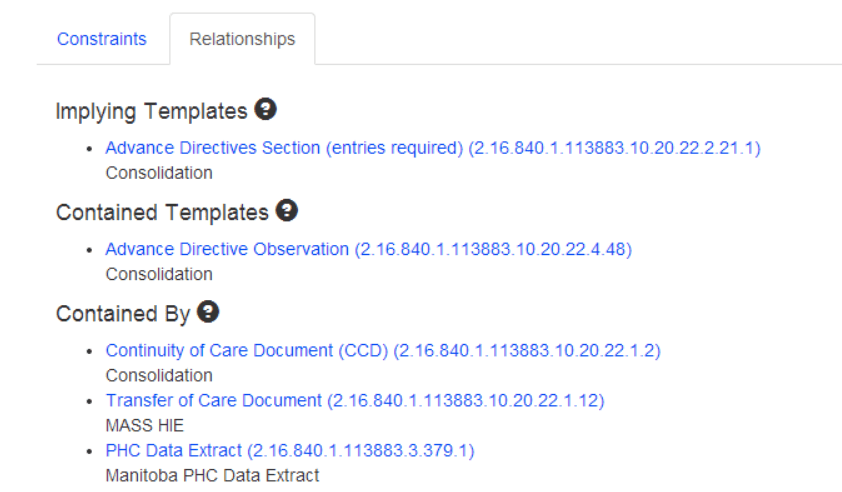Follow the Advance Directive Observation link
842x492 pixels.
[368, 249]
